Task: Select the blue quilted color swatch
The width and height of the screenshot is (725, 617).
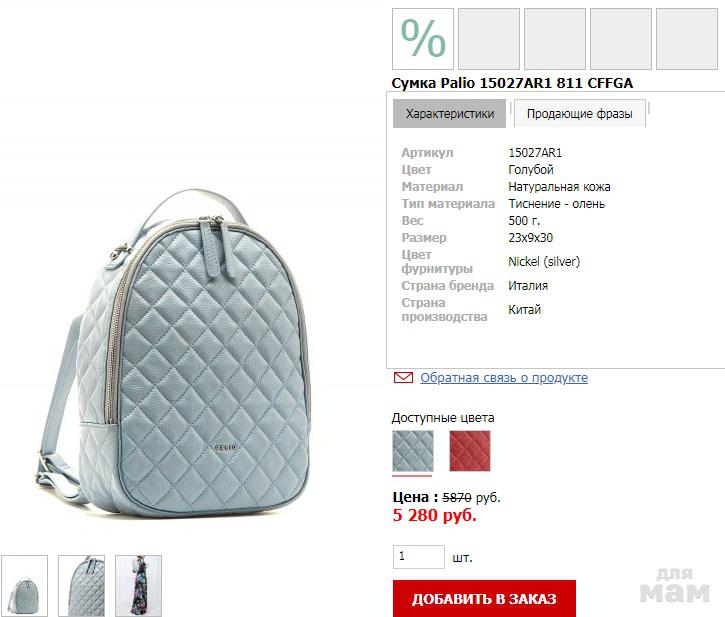Action: [413, 451]
